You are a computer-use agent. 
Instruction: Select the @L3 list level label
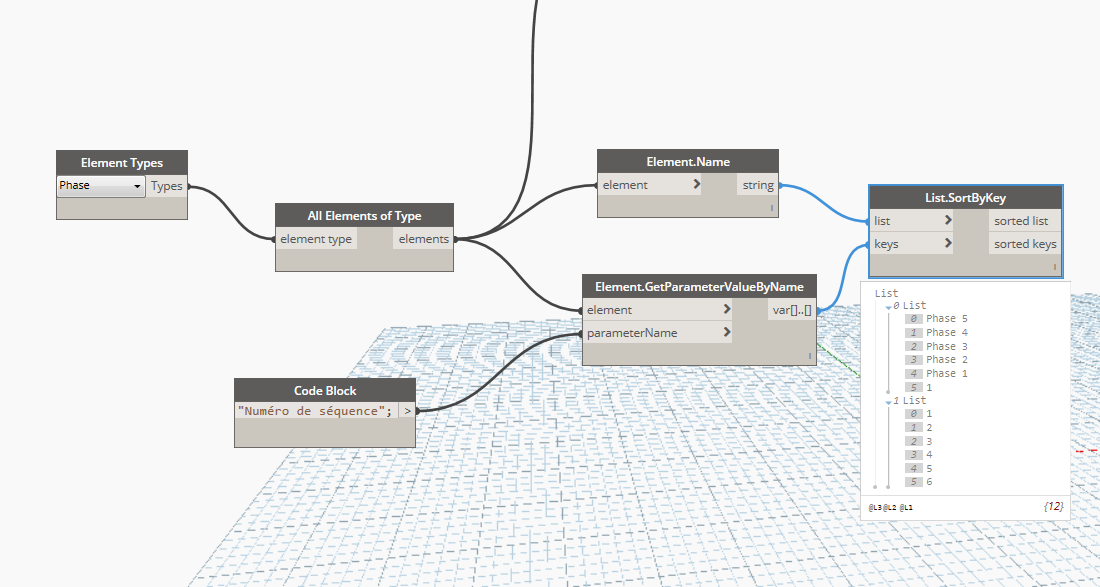[x=875, y=508]
